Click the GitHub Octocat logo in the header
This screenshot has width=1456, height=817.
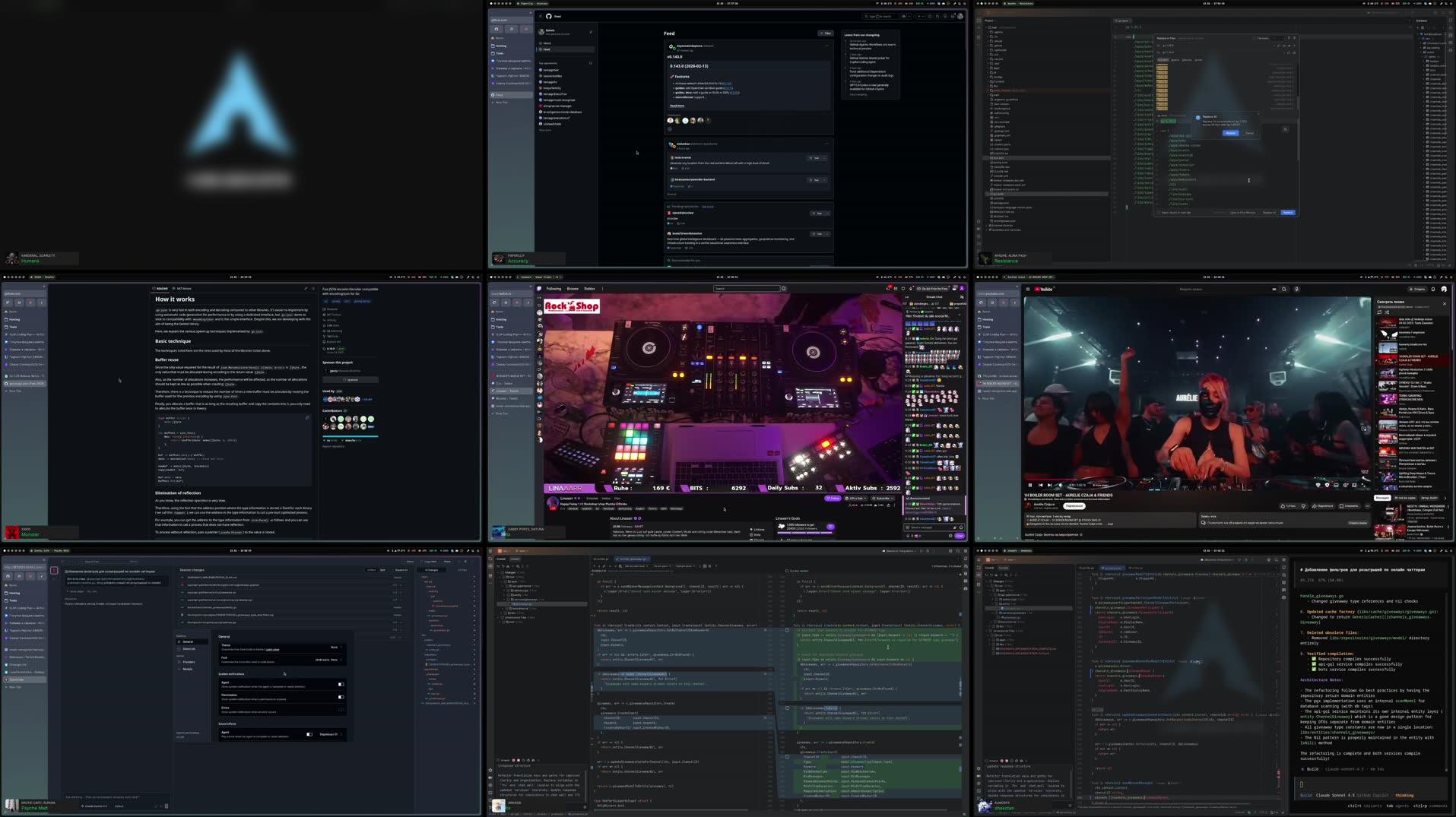[549, 17]
